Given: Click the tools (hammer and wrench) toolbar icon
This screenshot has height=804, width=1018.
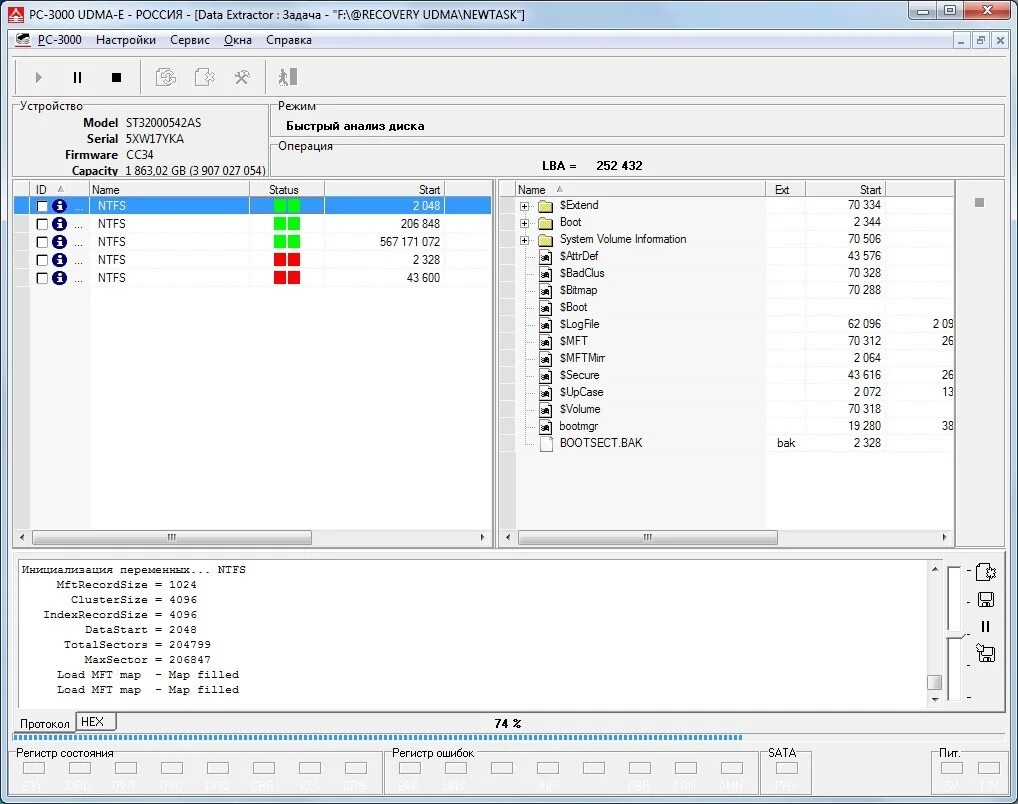Looking at the screenshot, I should coord(242,77).
